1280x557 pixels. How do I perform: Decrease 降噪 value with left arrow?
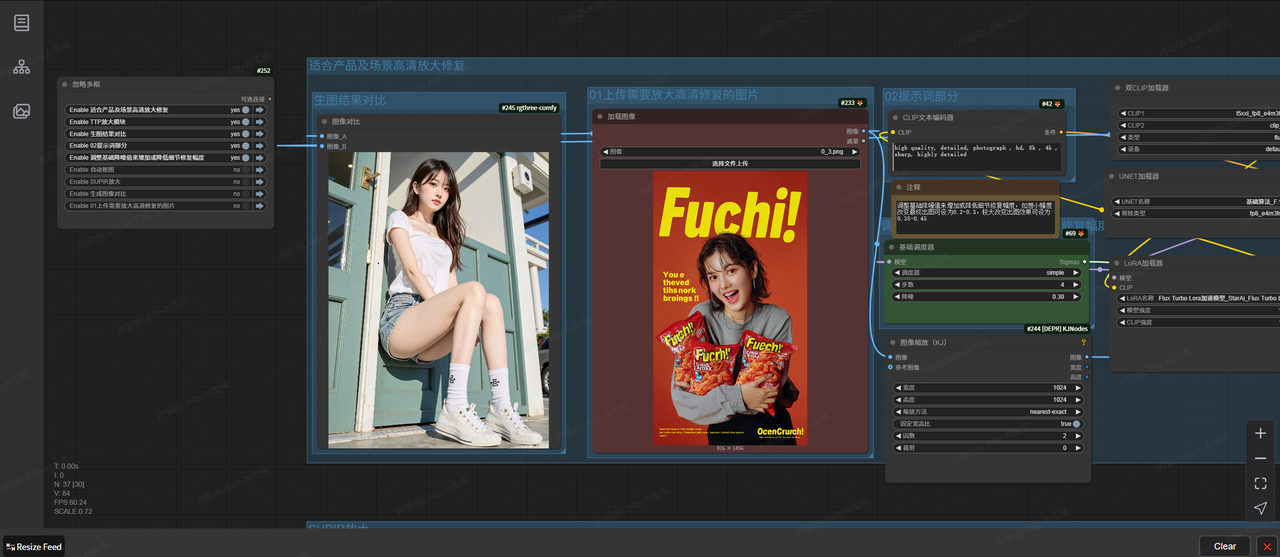coord(897,296)
